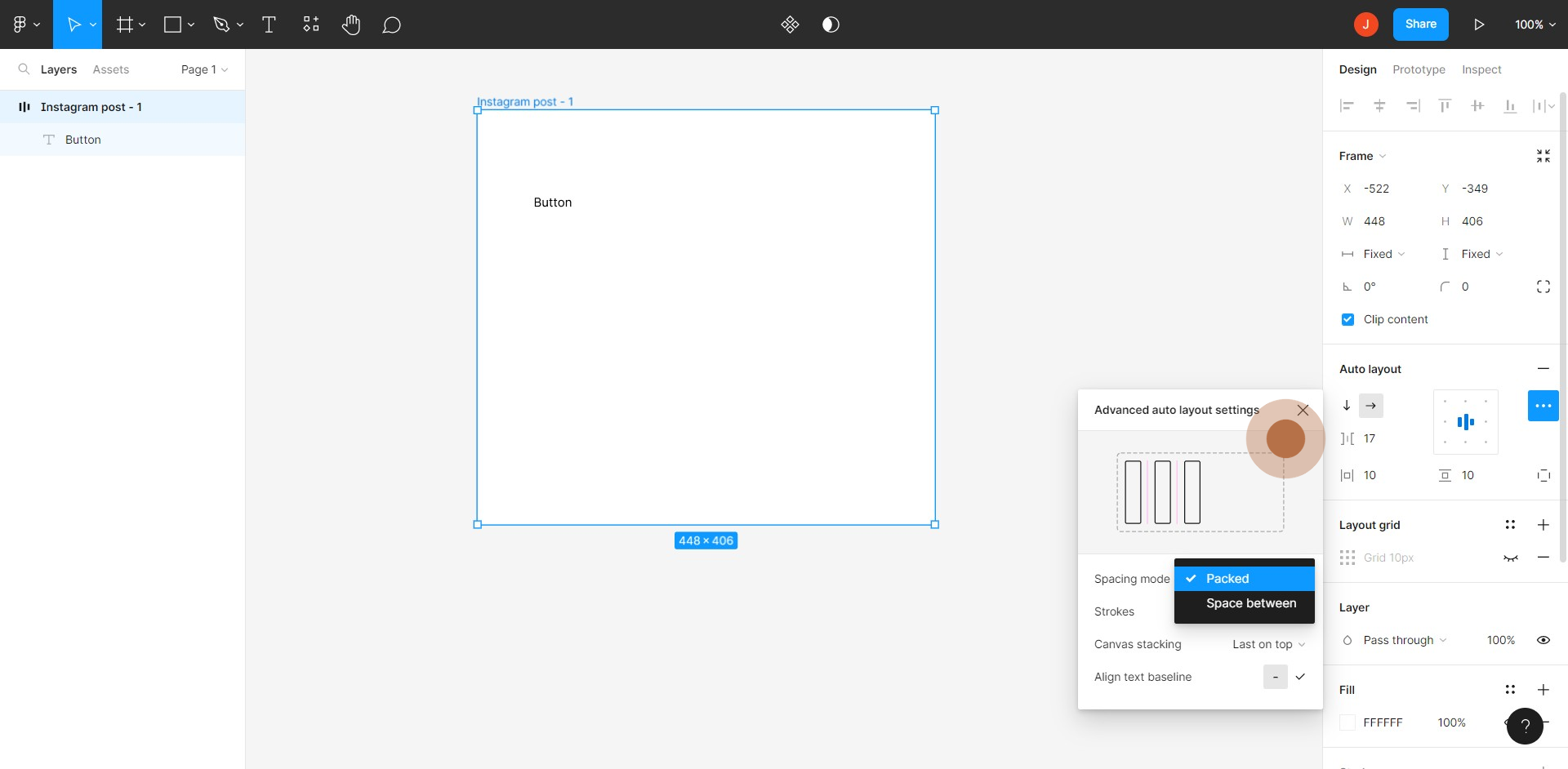The width and height of the screenshot is (1568, 769).
Task: Open the Resources components icon
Action: pyautogui.click(x=310, y=24)
